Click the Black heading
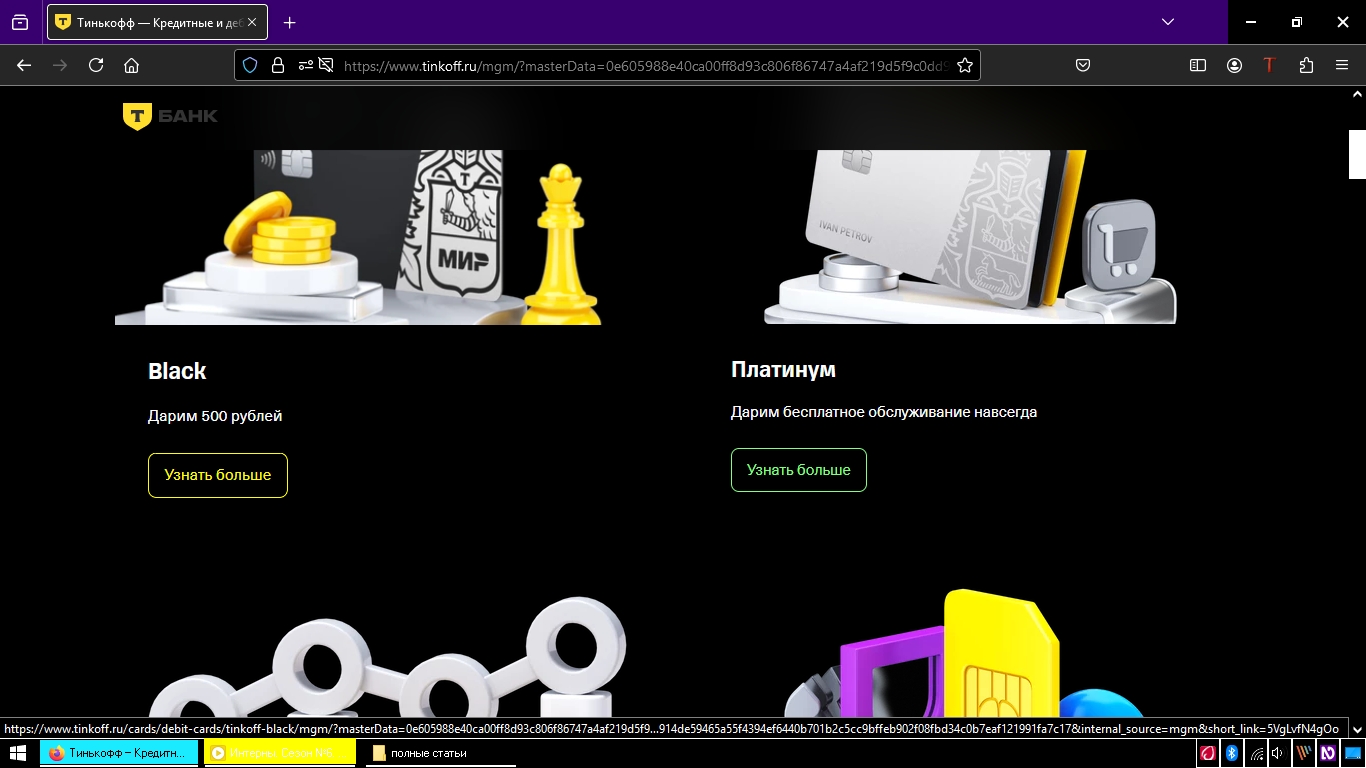 tap(177, 371)
